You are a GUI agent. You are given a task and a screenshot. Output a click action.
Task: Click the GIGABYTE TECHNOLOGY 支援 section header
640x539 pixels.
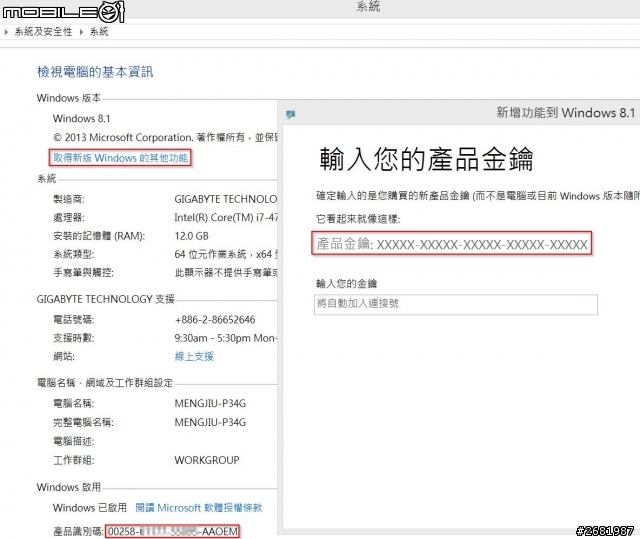(105, 299)
